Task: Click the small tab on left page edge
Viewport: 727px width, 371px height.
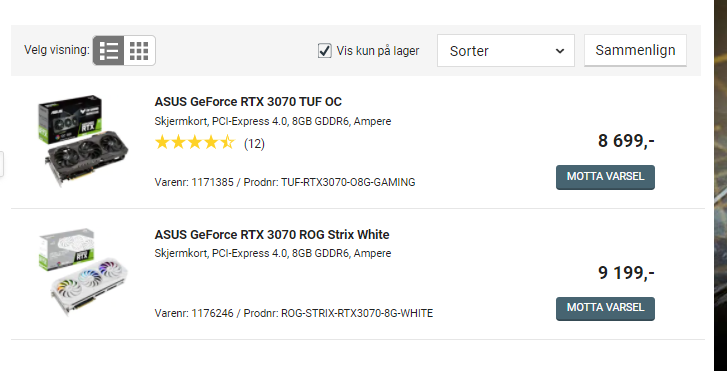Action: point(1,164)
